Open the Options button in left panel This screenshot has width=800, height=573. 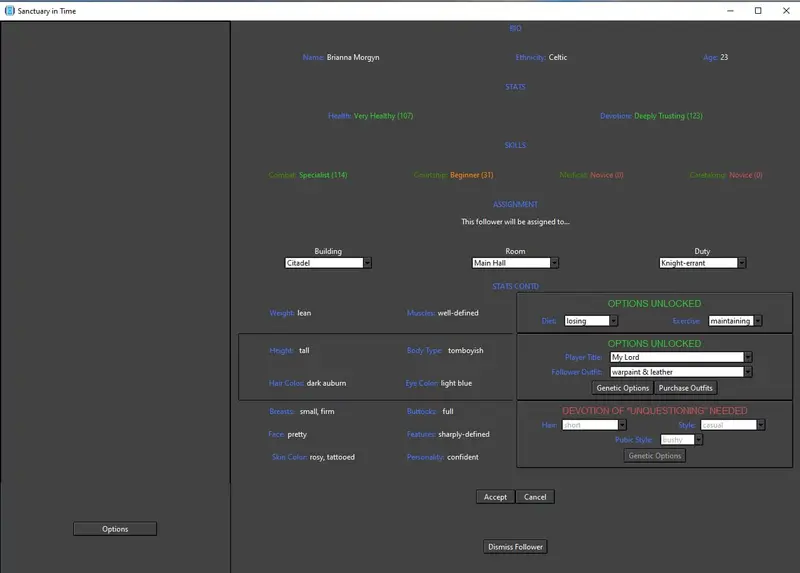click(115, 529)
